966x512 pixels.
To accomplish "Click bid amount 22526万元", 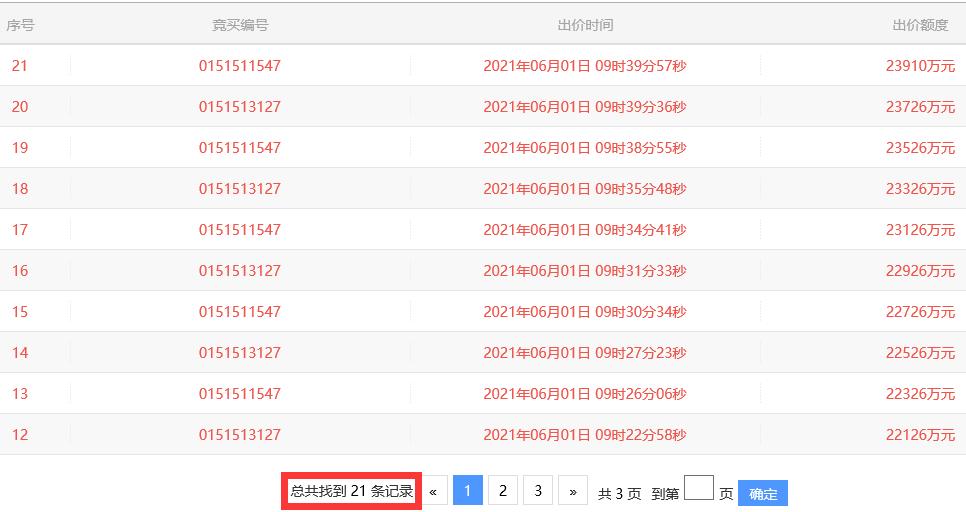I will (x=920, y=352).
